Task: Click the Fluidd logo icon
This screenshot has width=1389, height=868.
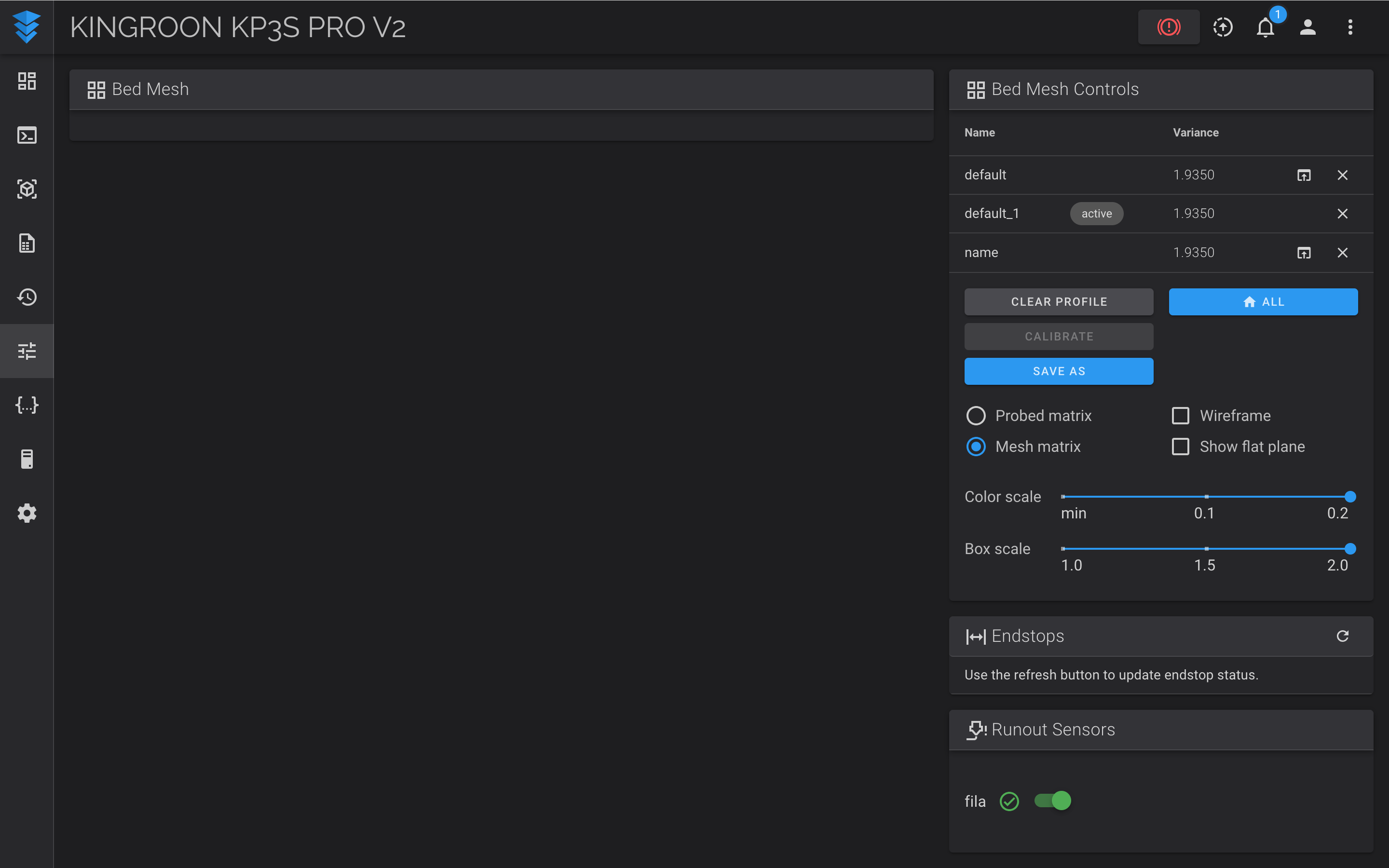Action: pos(27,27)
